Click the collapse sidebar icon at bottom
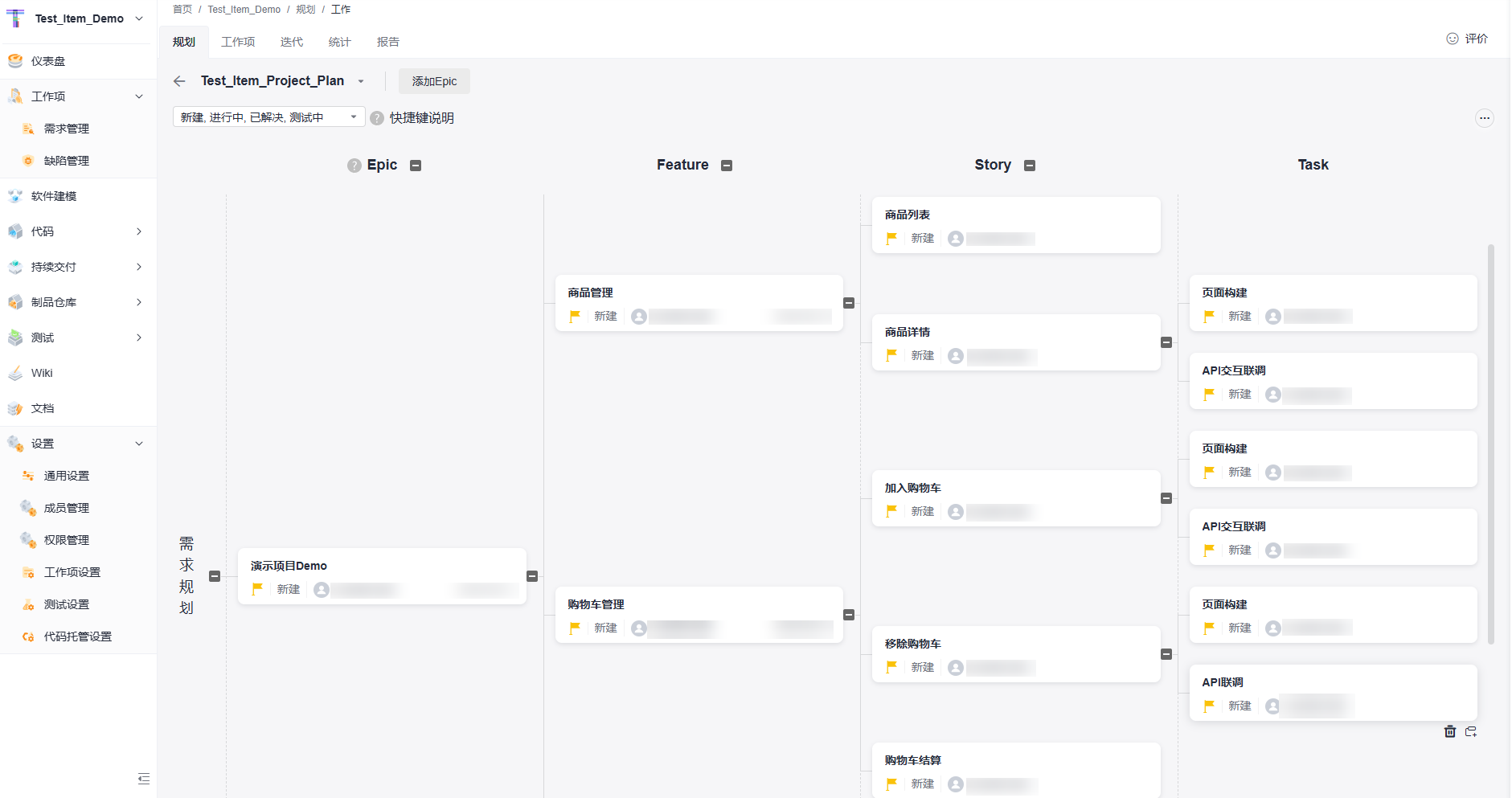 tap(144, 778)
